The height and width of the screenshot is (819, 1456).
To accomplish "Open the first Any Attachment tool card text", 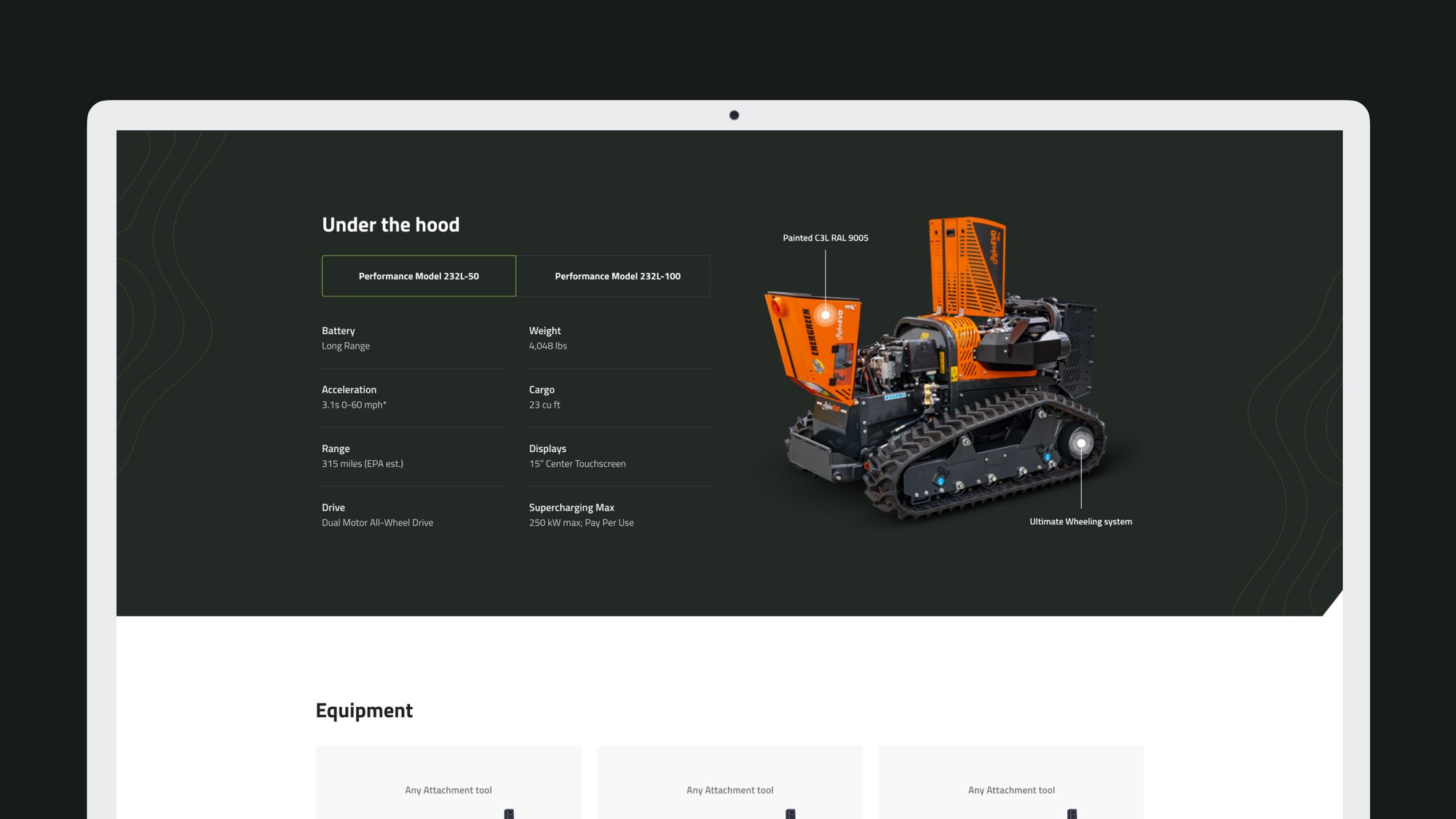I will [x=448, y=790].
